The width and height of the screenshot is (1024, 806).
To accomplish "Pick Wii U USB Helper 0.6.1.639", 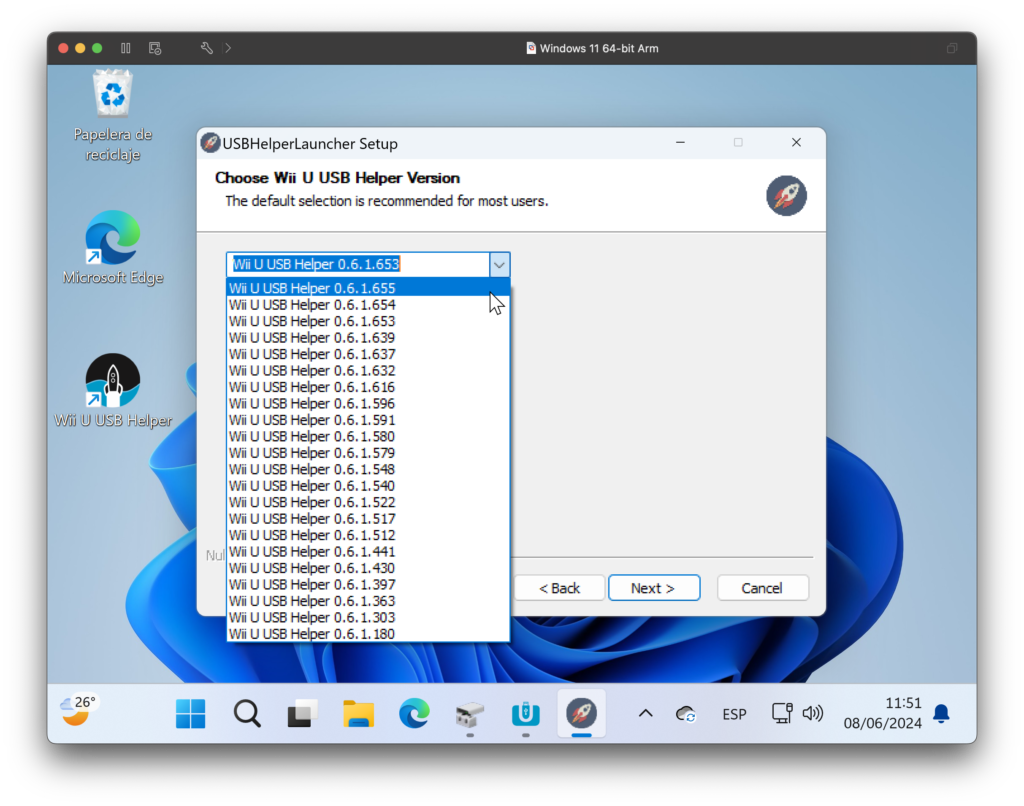I will (368, 337).
